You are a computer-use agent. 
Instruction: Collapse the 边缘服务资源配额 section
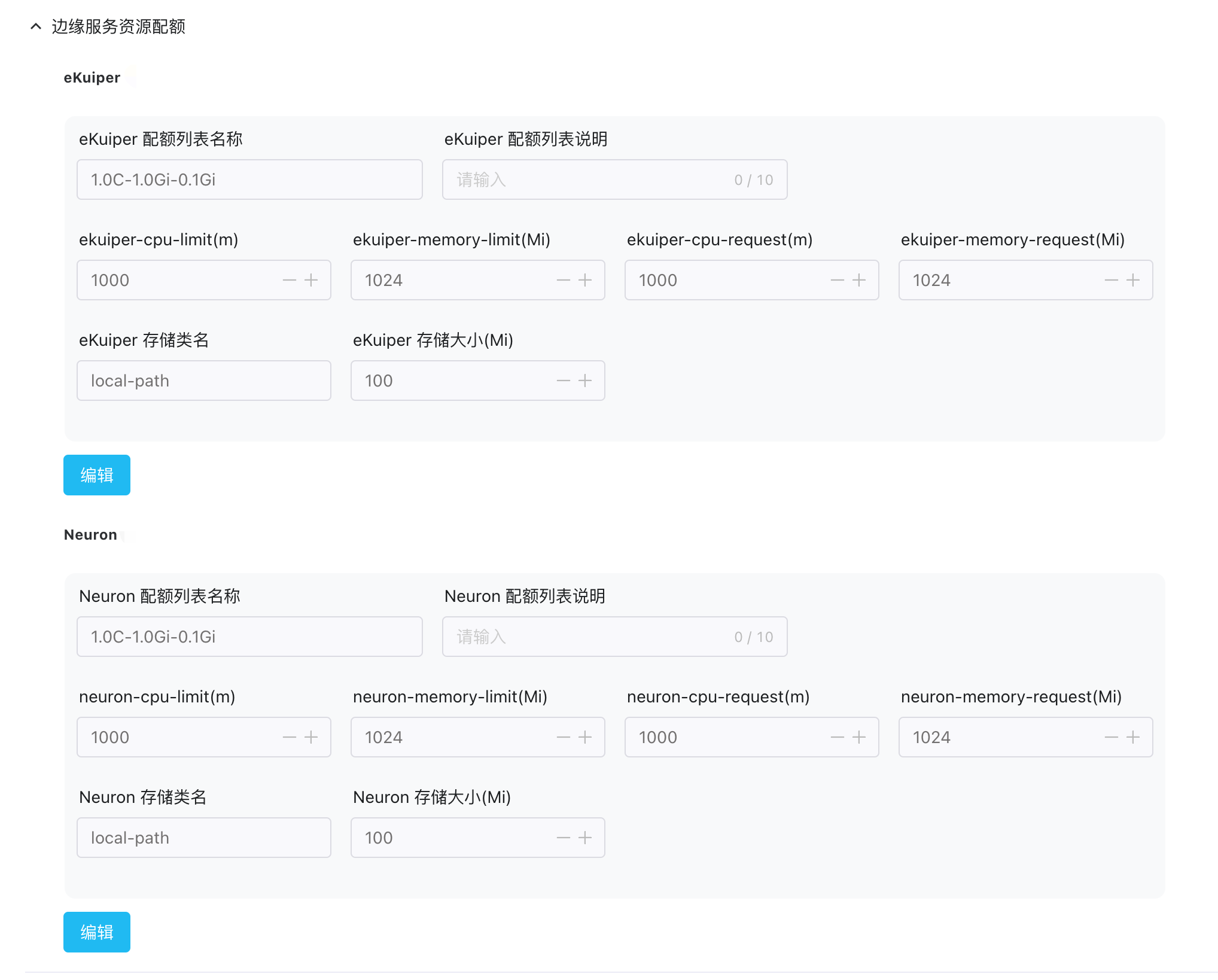[x=36, y=26]
